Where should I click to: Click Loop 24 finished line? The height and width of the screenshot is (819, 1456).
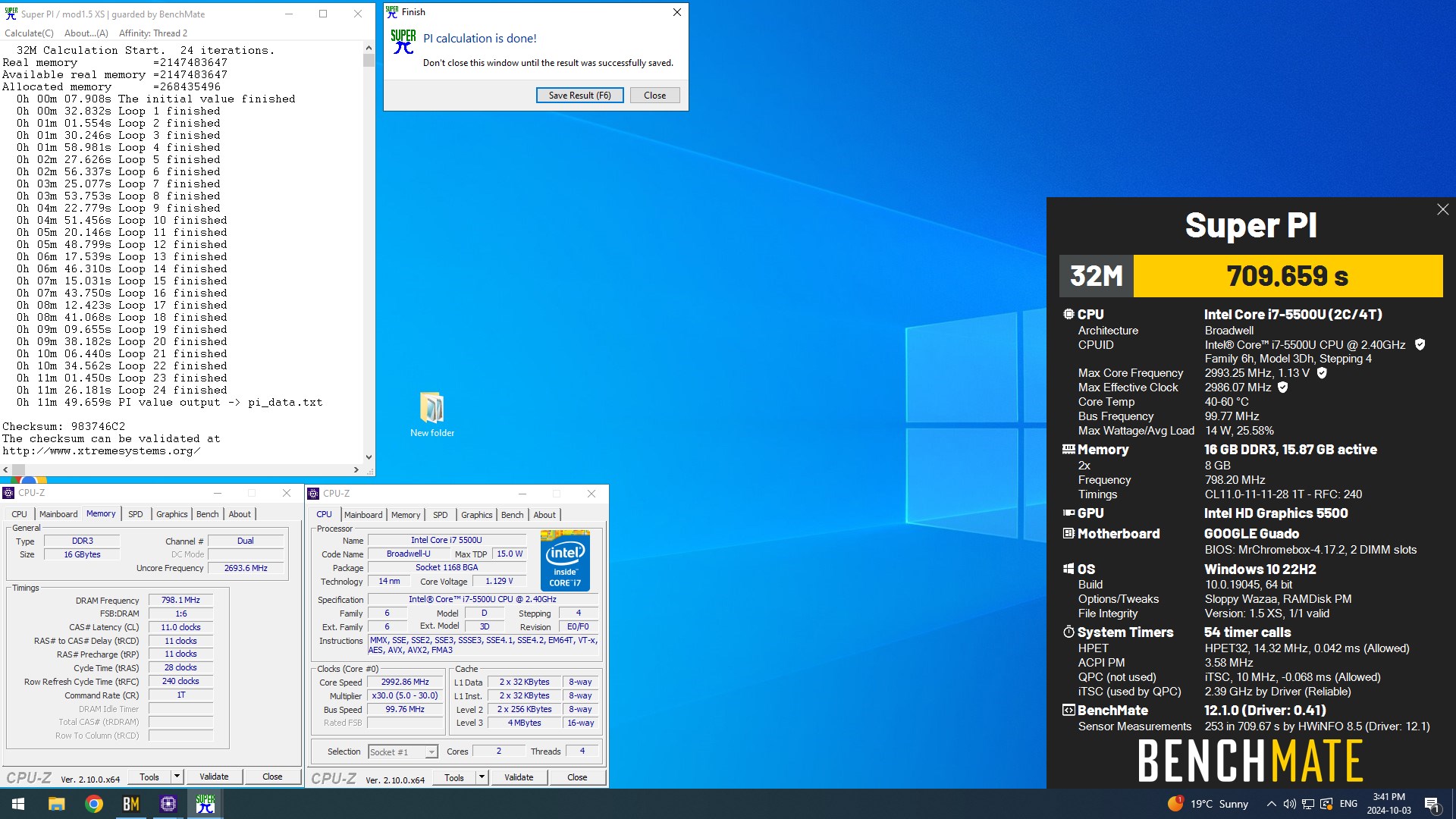(x=122, y=390)
